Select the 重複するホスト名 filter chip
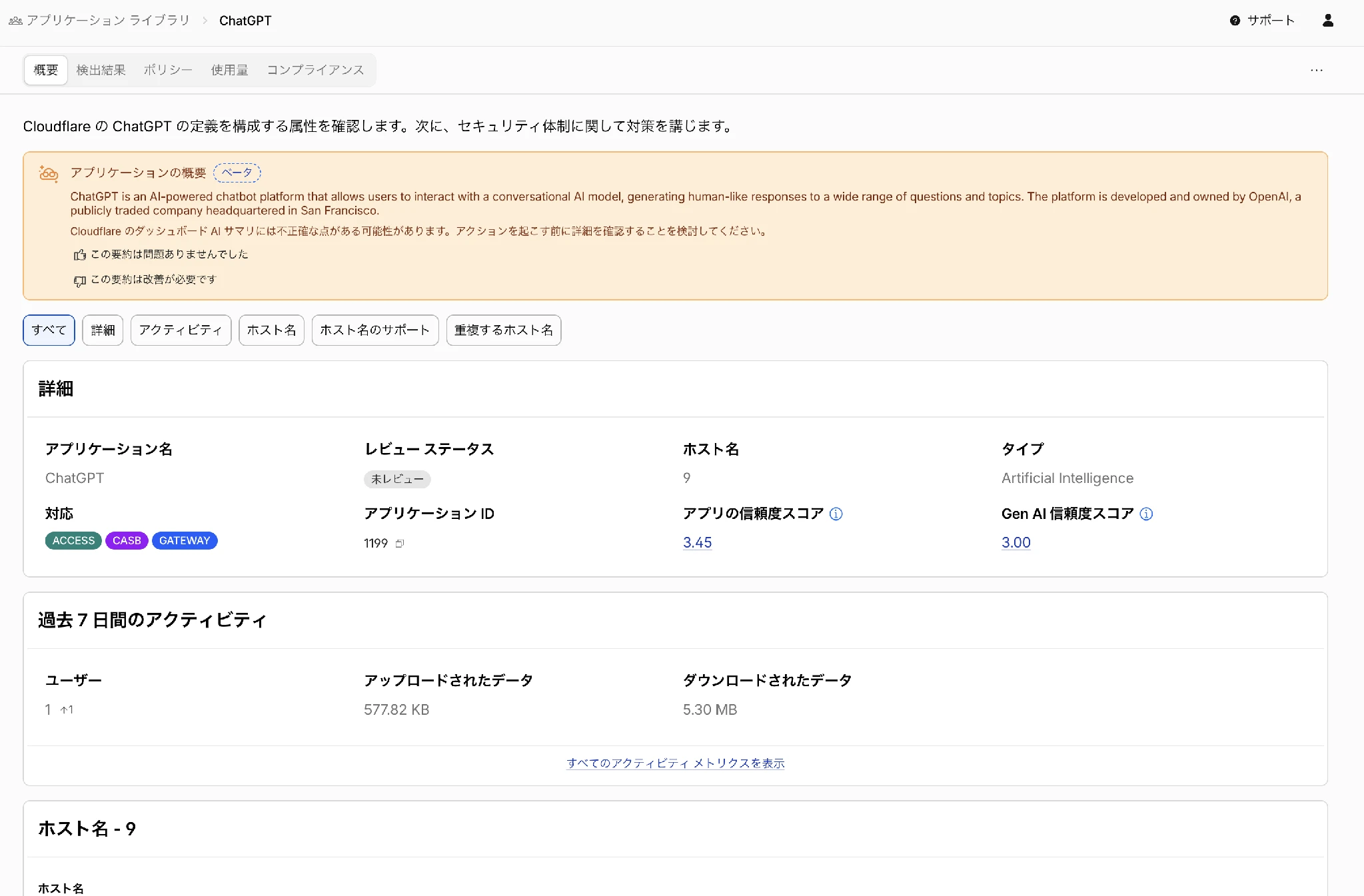The width and height of the screenshot is (1364, 896). tap(504, 330)
